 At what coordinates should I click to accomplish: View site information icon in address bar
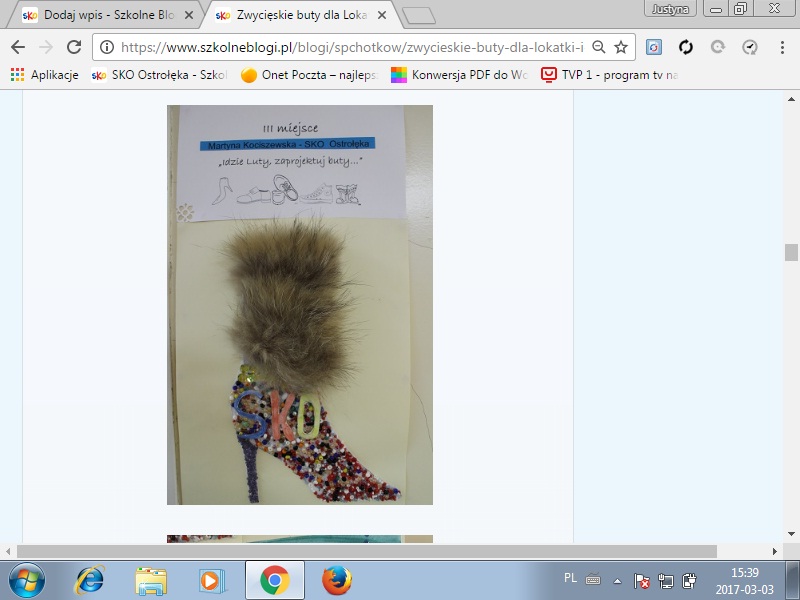pyautogui.click(x=107, y=47)
